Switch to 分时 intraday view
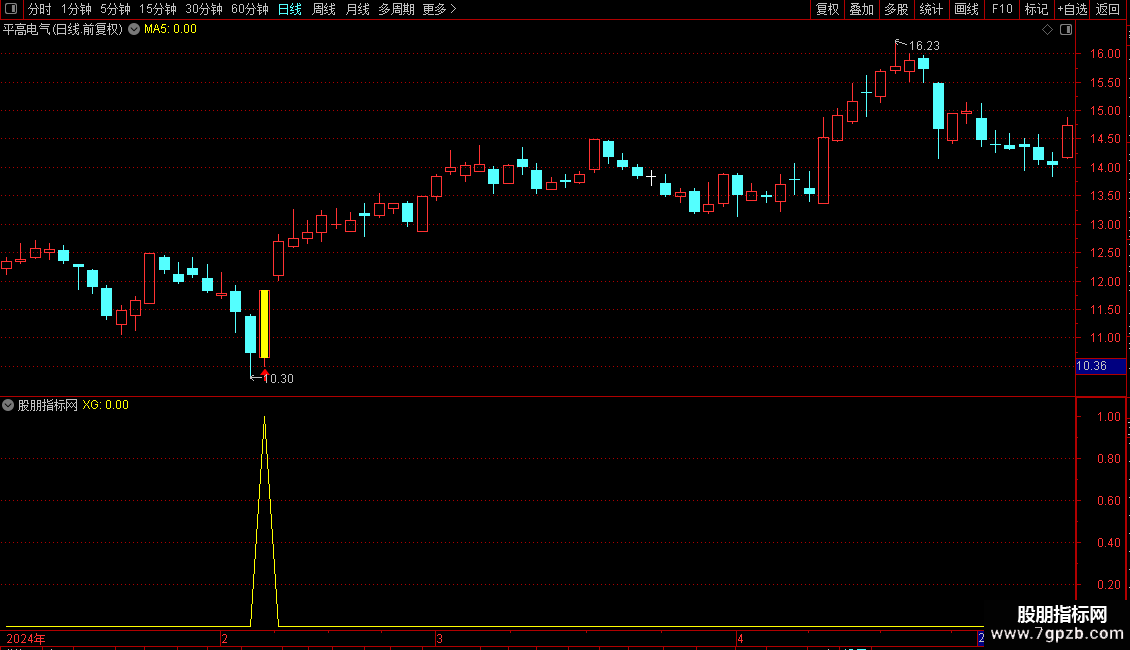This screenshot has height=650, width=1130. pyautogui.click(x=40, y=9)
